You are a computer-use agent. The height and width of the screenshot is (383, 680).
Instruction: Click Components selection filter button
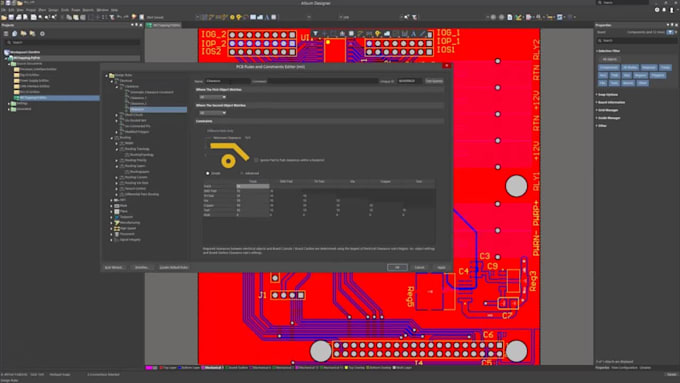[x=609, y=67]
